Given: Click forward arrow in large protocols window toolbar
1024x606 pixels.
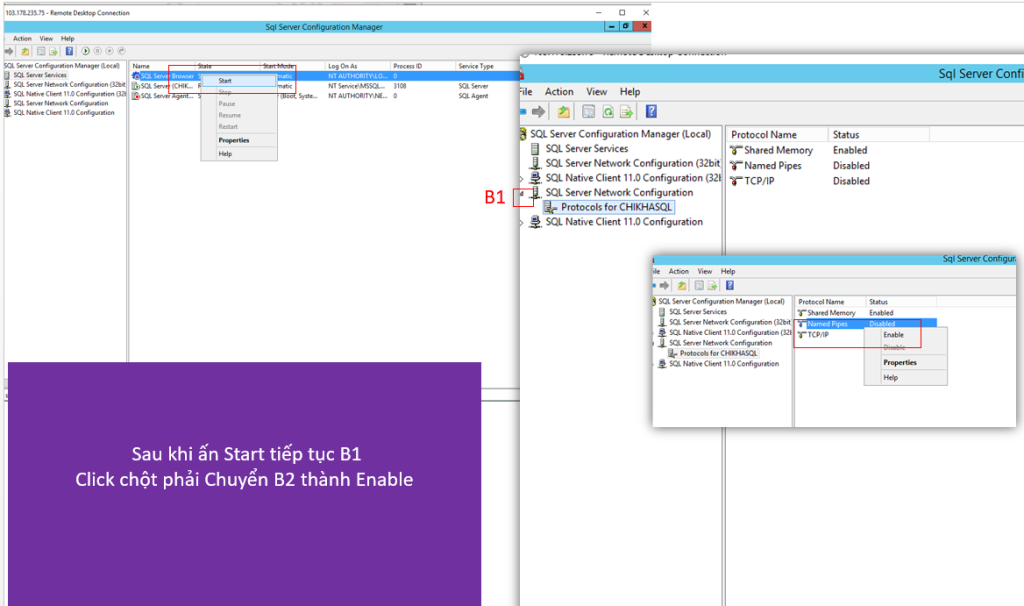Looking at the screenshot, I should 538,112.
